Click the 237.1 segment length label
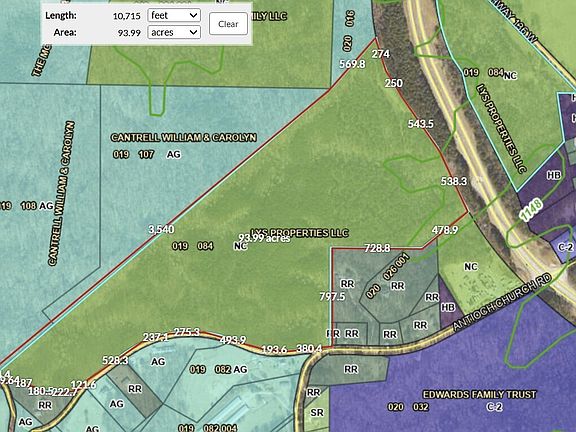The width and height of the screenshot is (576, 432). coord(156,337)
